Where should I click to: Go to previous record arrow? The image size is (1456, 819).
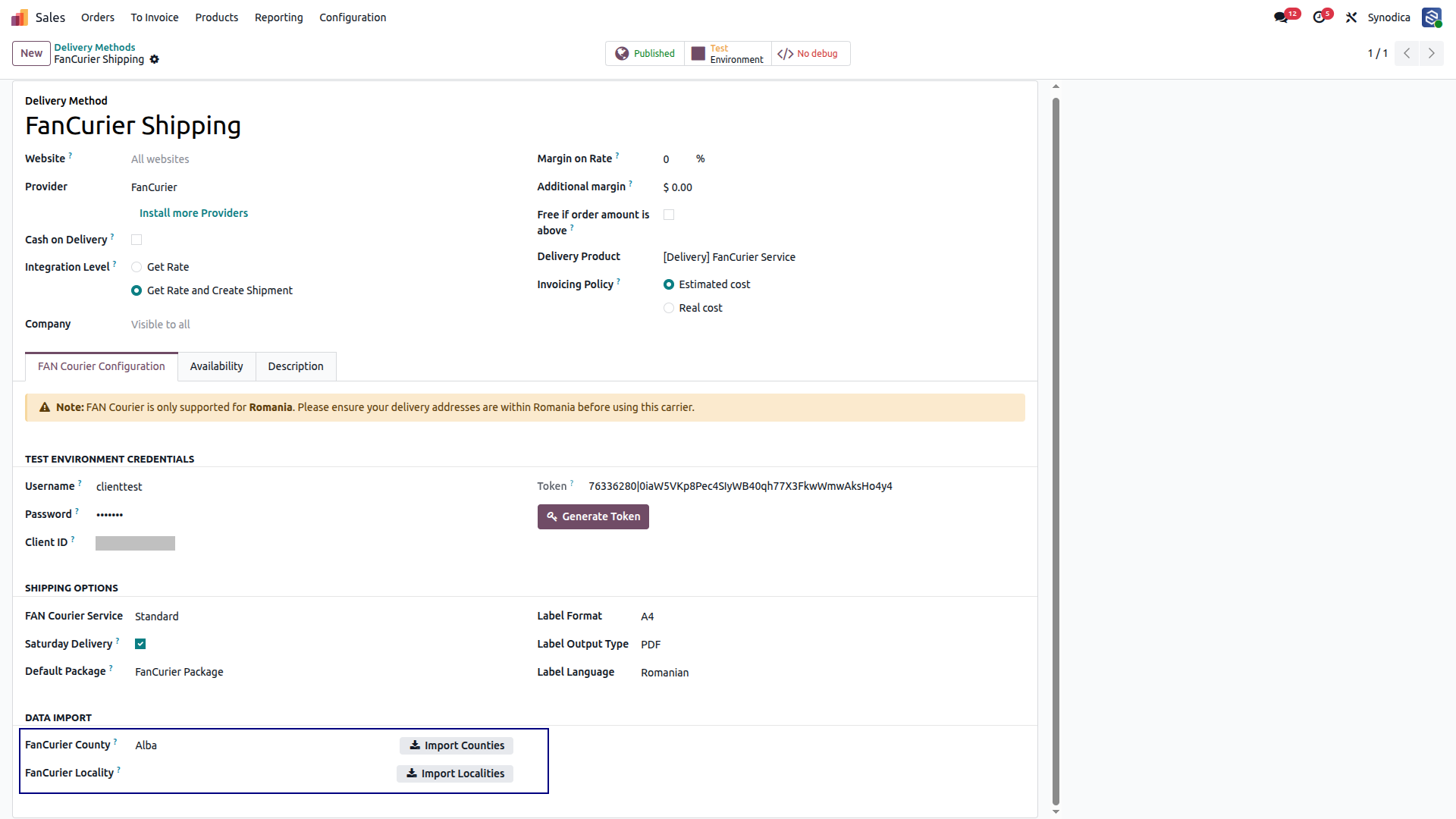click(x=1407, y=53)
